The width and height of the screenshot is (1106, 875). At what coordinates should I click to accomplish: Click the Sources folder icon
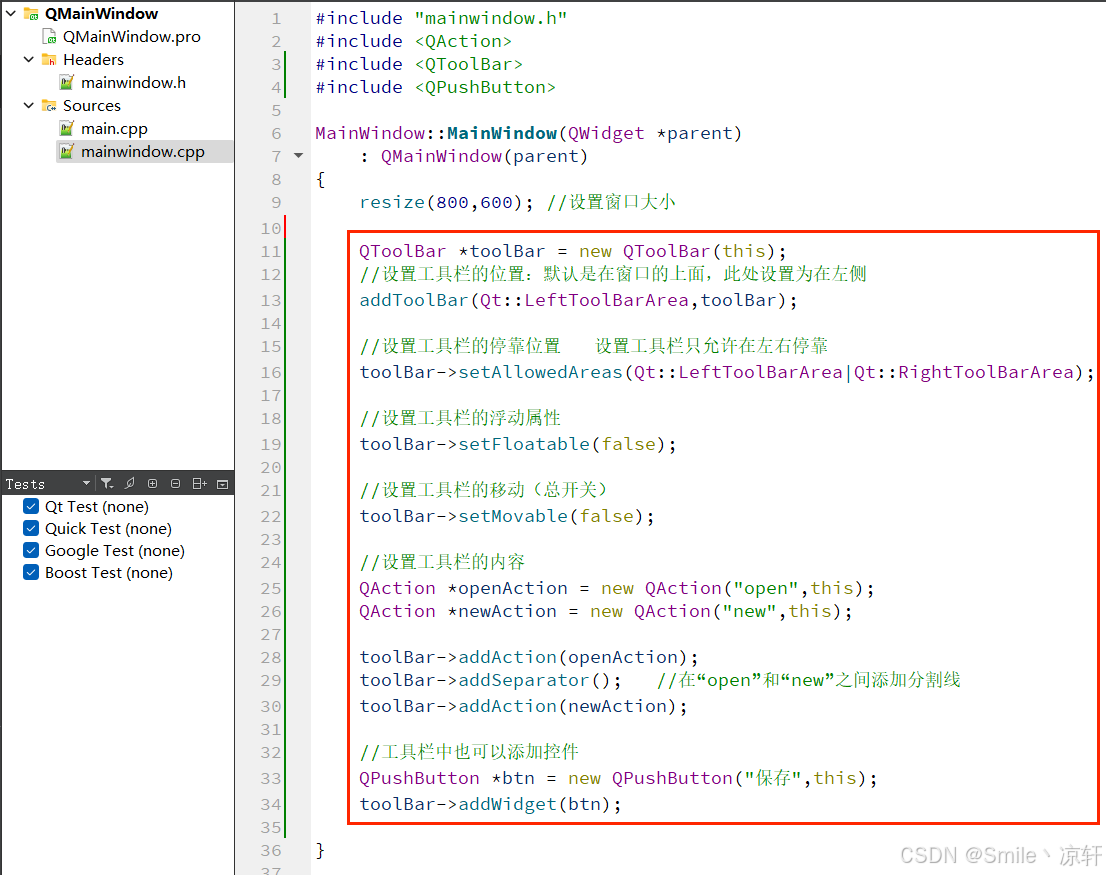tap(49, 106)
